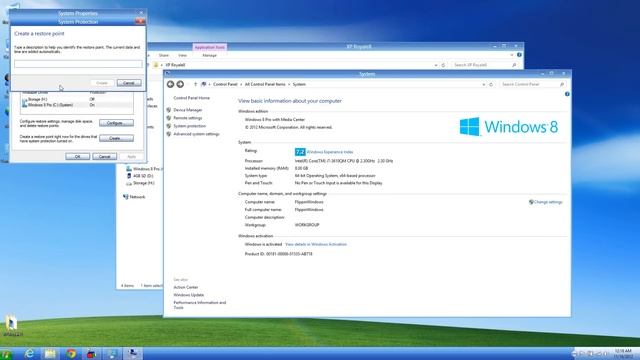
Task: Click the OK button in System Properties
Action: [x=78, y=157]
